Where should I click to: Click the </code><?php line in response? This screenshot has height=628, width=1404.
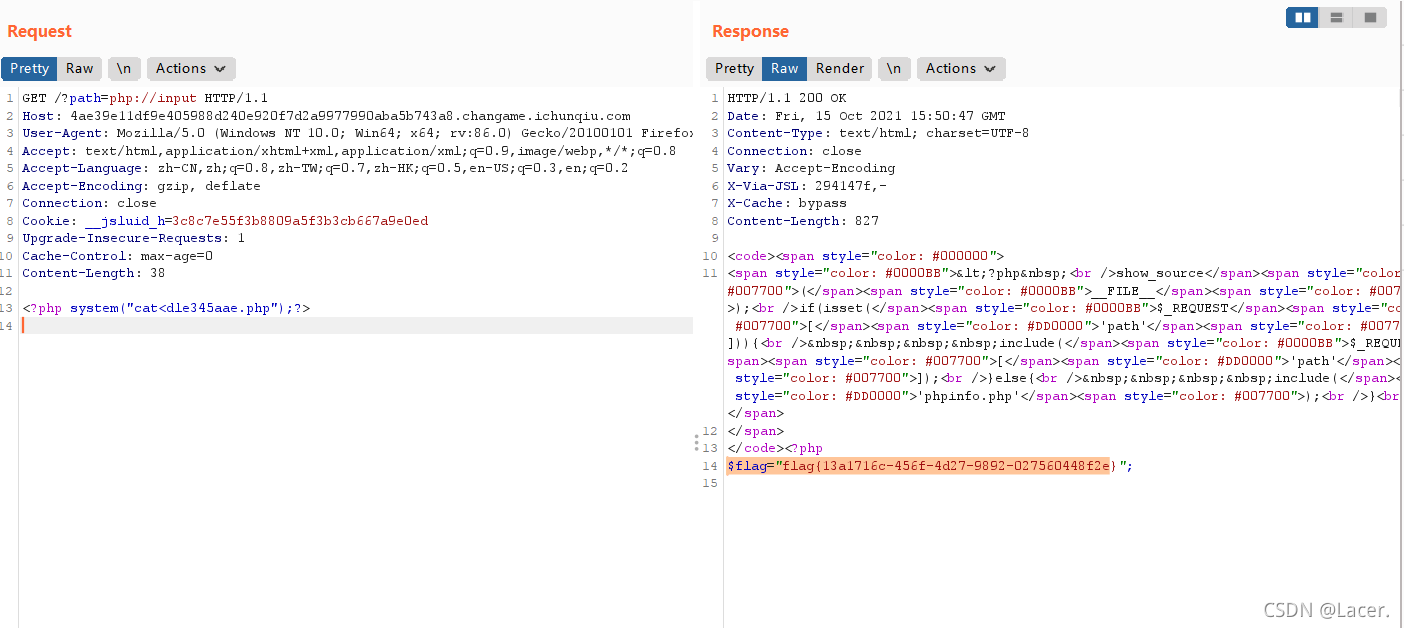click(x=775, y=448)
